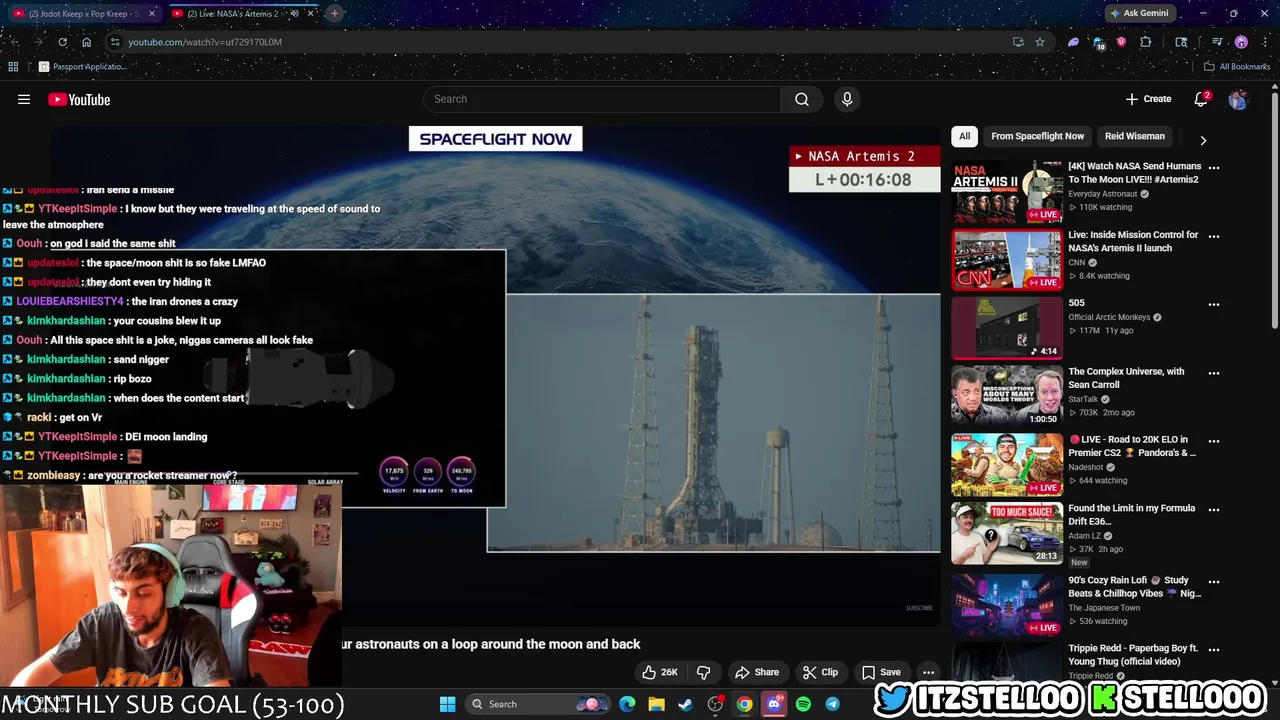Open options for Trippie Redd Paperbag Boy video
1280x720 pixels.
pyautogui.click(x=1214, y=649)
